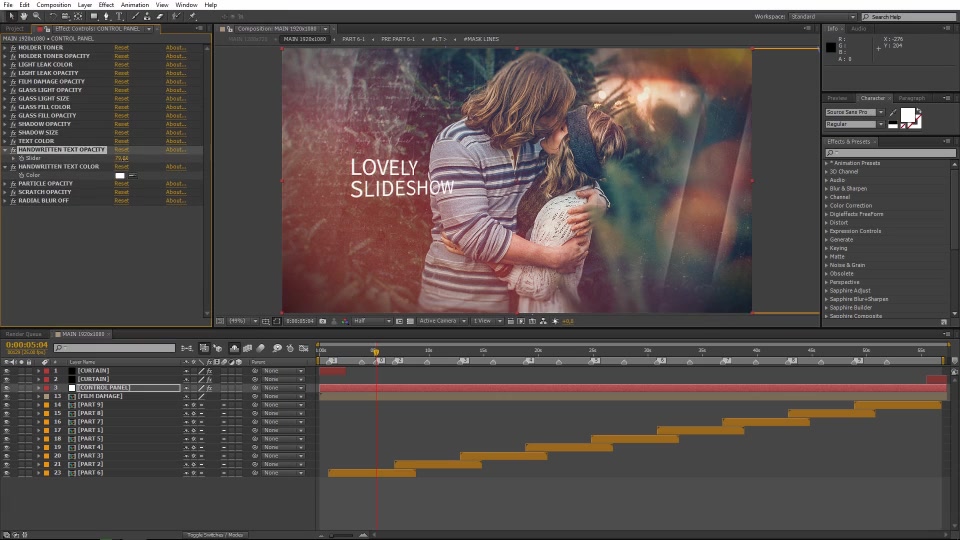Switch to the Paragraph panel tab
The image size is (960, 540).
912,98
